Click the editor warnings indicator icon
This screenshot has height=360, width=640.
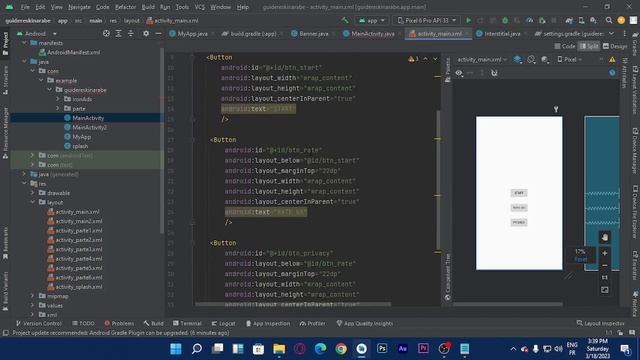tap(413, 59)
